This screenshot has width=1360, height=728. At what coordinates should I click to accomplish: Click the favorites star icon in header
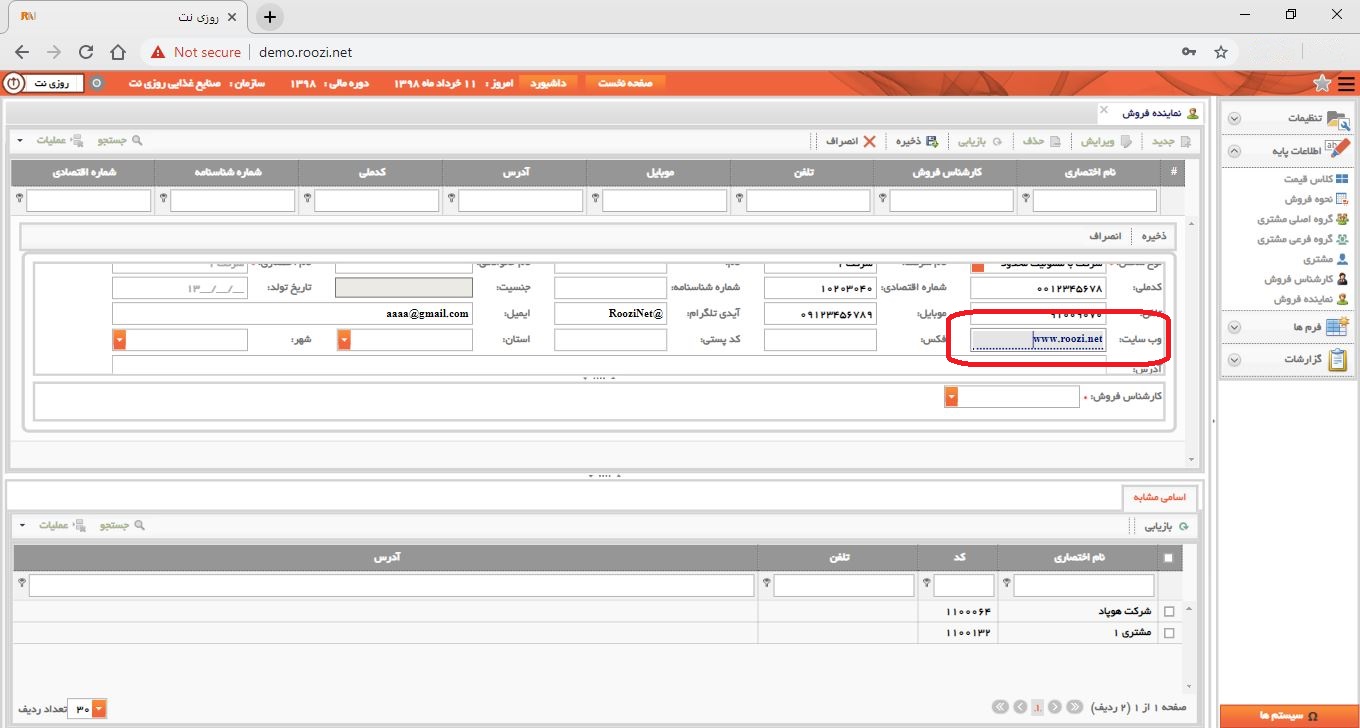point(1322,83)
